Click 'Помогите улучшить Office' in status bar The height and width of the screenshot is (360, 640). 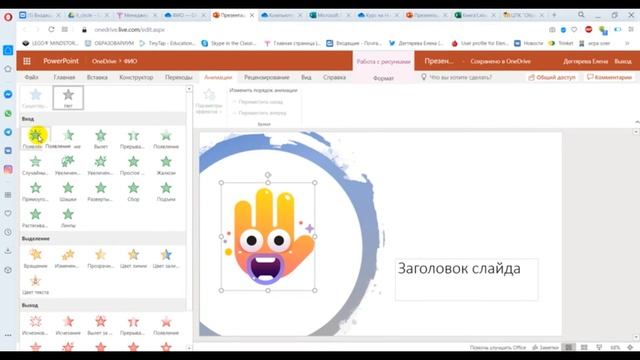coord(498,347)
